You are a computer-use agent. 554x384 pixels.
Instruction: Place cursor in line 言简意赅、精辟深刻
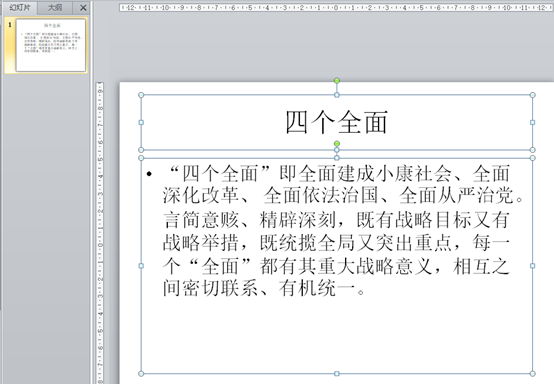coord(336,220)
